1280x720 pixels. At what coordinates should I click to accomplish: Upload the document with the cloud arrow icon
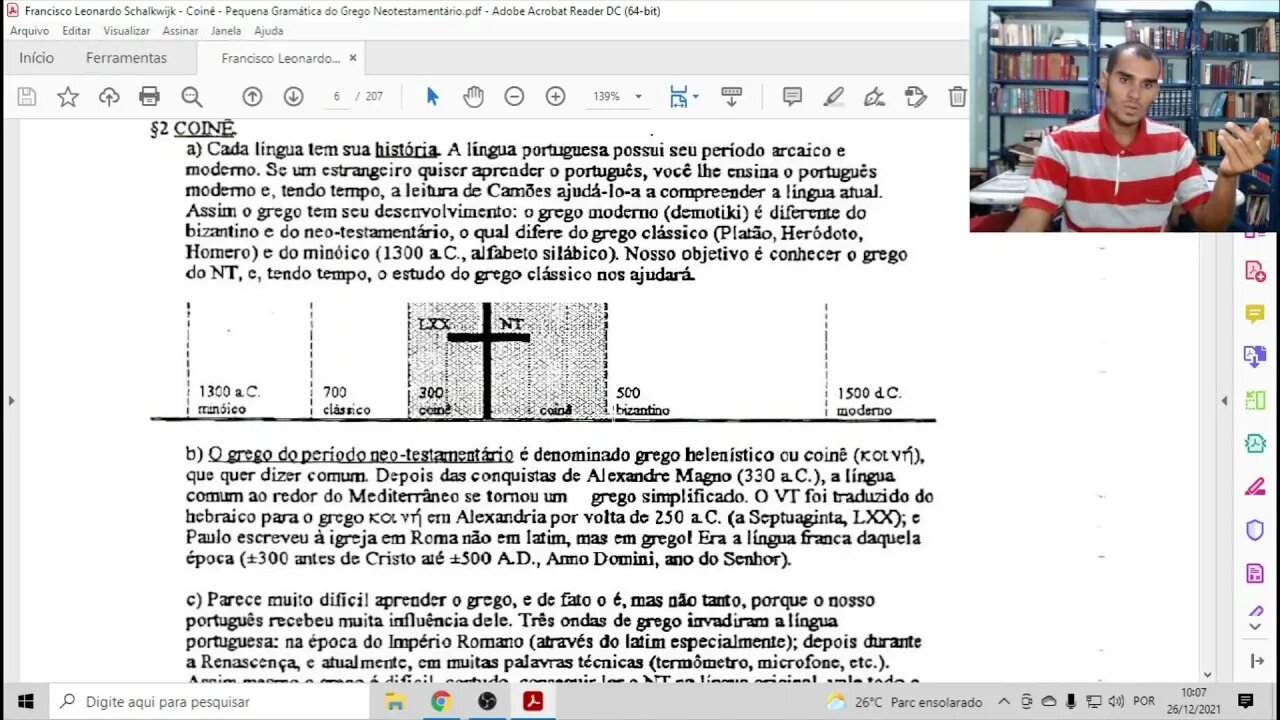click(109, 97)
